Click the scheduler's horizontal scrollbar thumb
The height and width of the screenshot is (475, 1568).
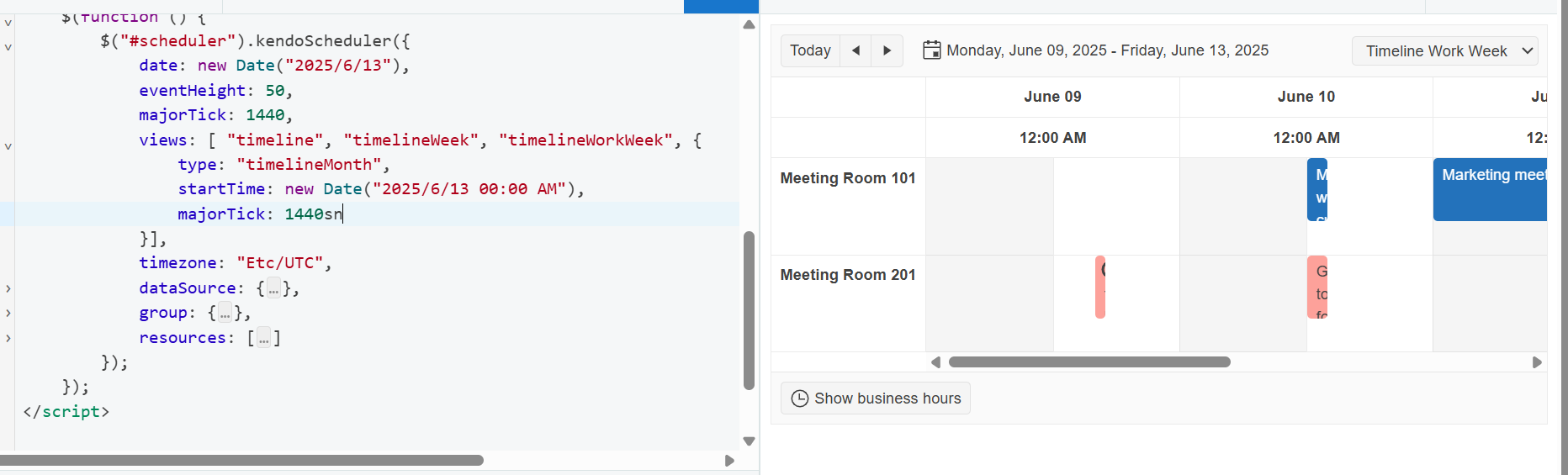tap(1089, 362)
